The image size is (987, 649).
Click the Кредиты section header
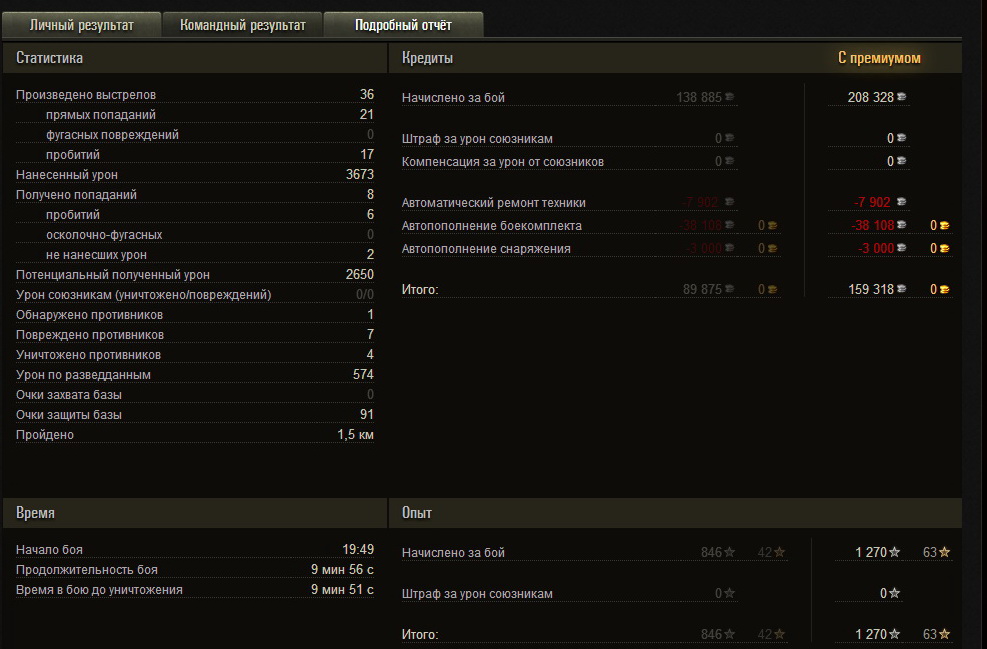[x=427, y=58]
